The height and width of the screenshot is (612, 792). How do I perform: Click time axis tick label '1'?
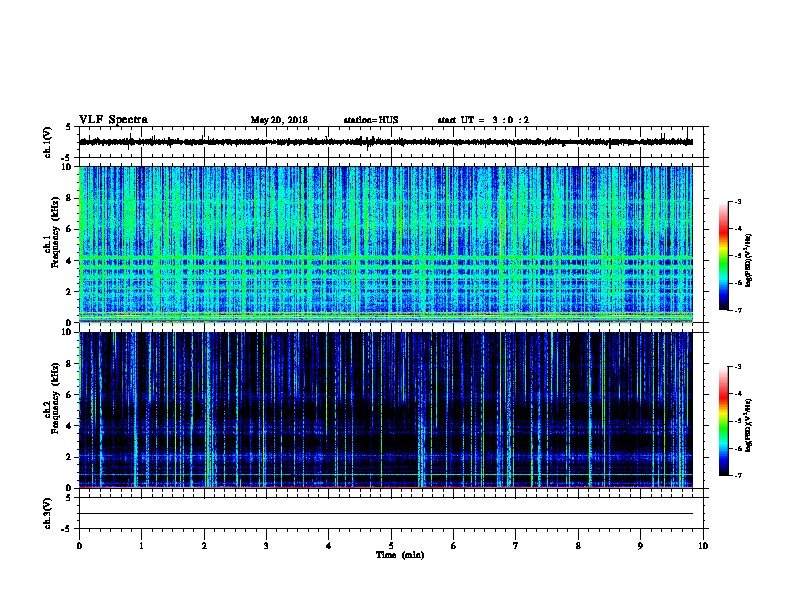(x=141, y=546)
